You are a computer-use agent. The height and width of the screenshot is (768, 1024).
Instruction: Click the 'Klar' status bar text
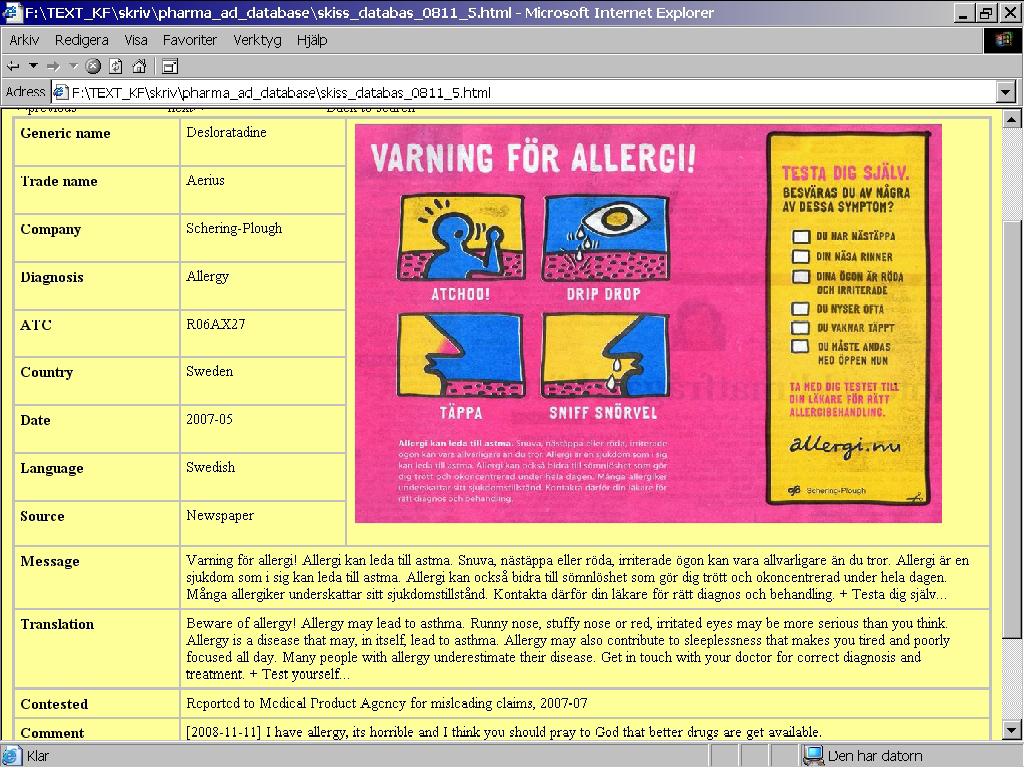click(x=38, y=756)
